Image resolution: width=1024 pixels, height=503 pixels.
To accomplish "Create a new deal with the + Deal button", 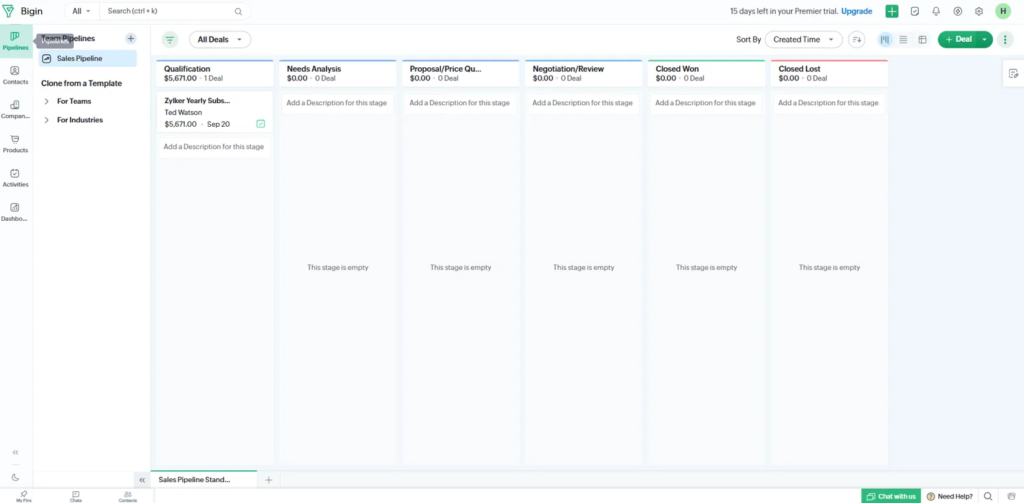I will pyautogui.click(x=958, y=39).
